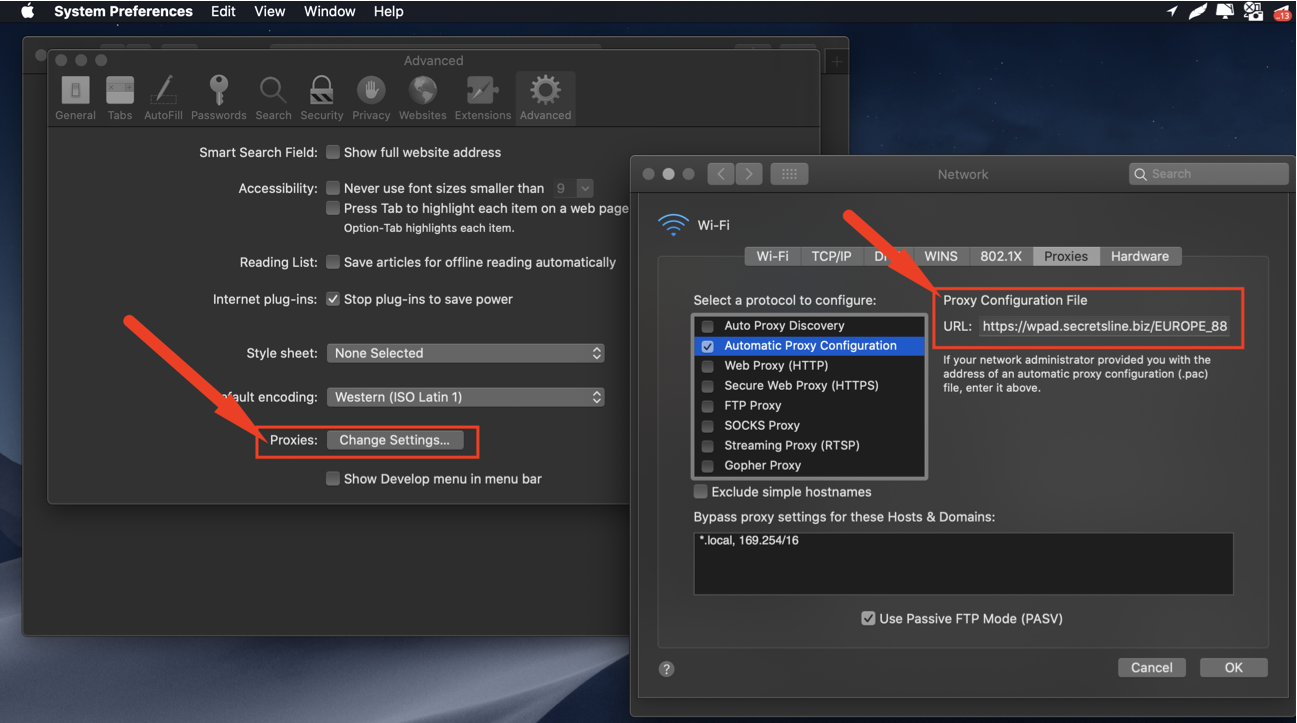Click the show all grid icon
The height and width of the screenshot is (723, 1297).
[x=788, y=174]
